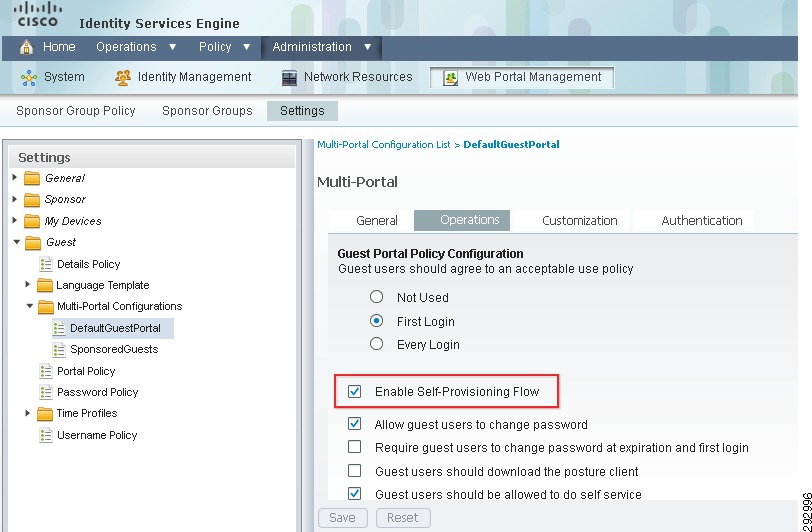Switch to the Customization tab
Viewport: 812px width, 532px height.
click(x=579, y=221)
